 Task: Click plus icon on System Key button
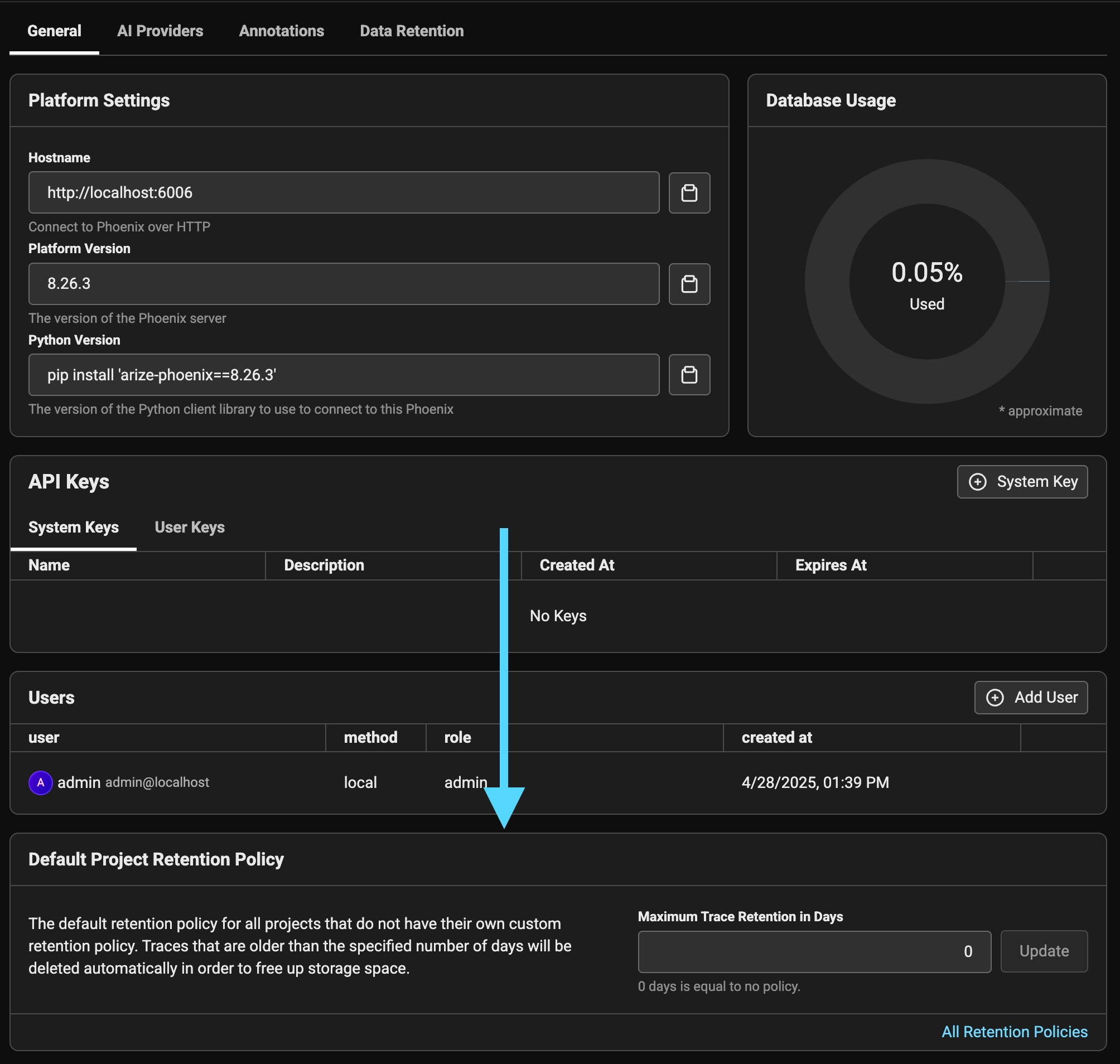[977, 481]
